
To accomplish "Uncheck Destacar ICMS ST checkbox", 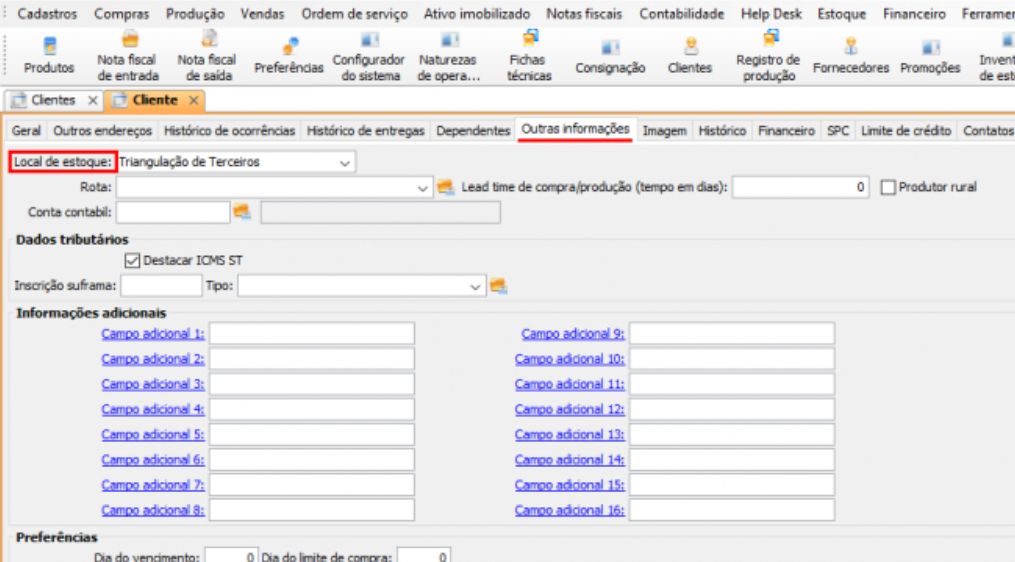I will pyautogui.click(x=133, y=261).
